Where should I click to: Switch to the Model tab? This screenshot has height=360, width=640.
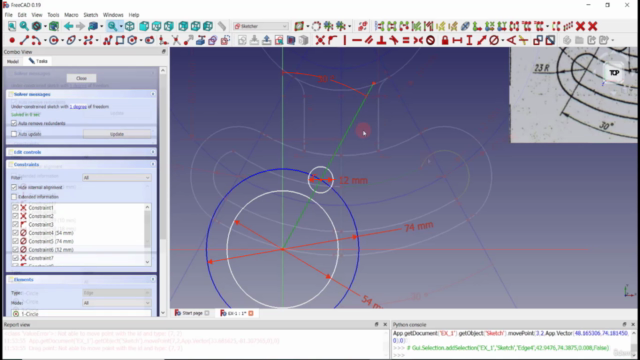13,61
